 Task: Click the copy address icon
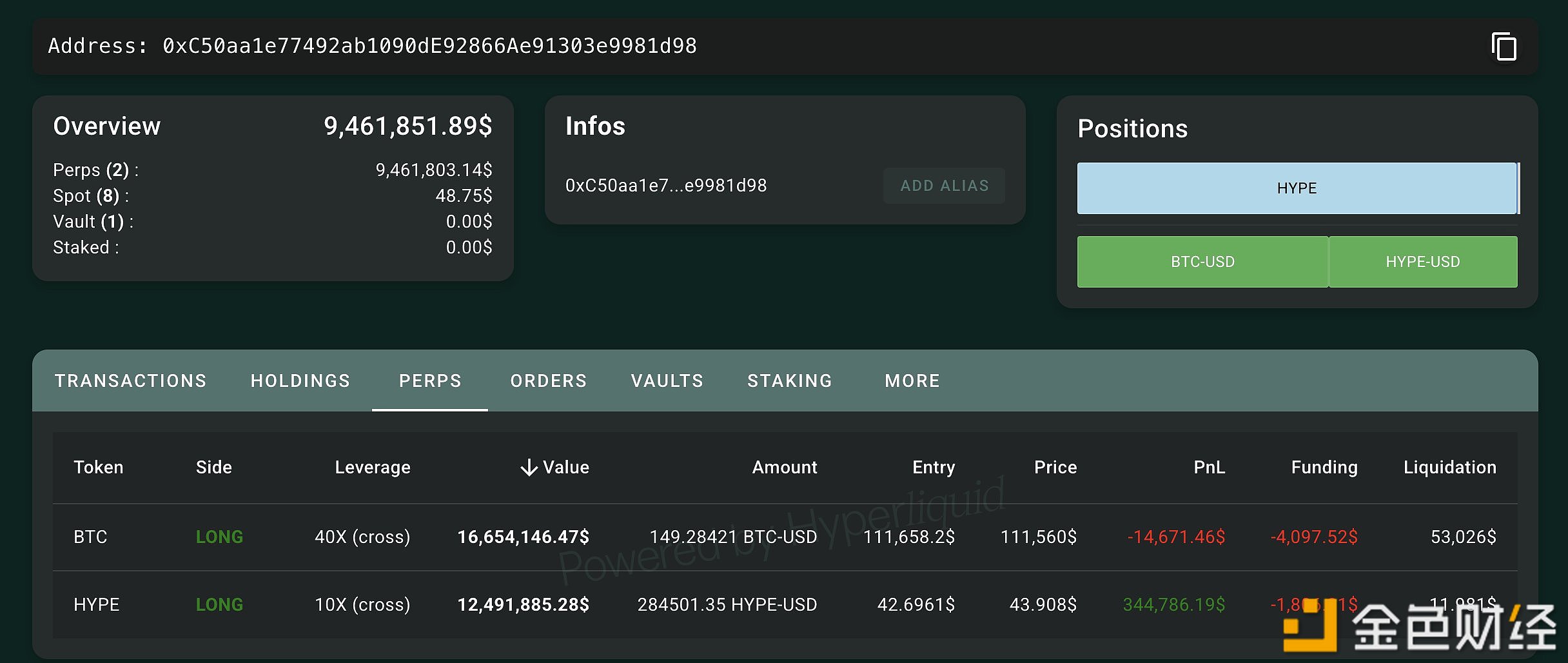[x=1504, y=46]
